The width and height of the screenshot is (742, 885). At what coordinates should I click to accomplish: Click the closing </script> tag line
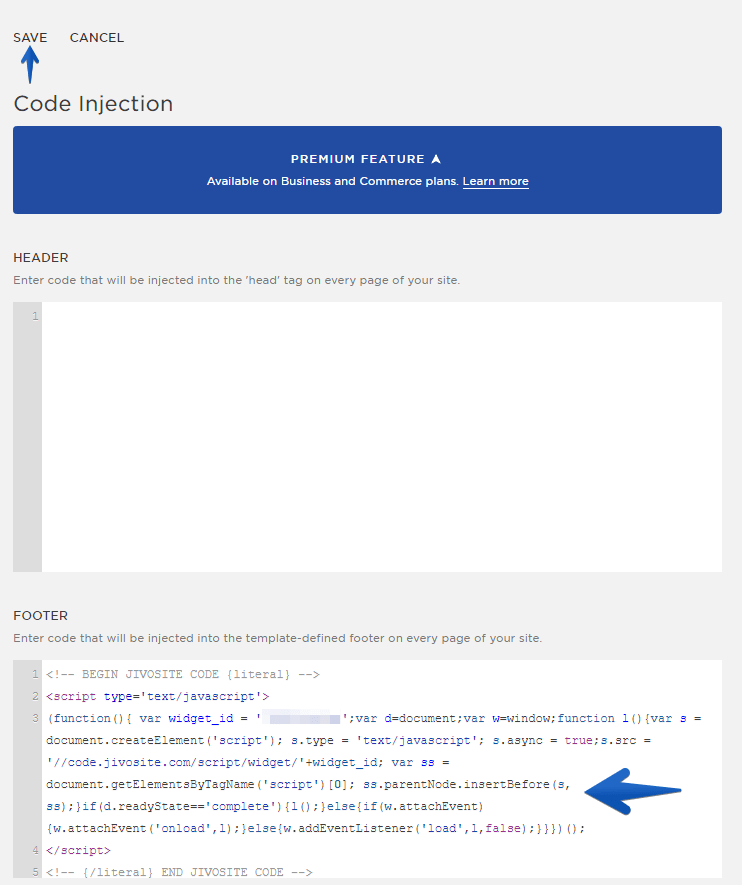(x=78, y=851)
